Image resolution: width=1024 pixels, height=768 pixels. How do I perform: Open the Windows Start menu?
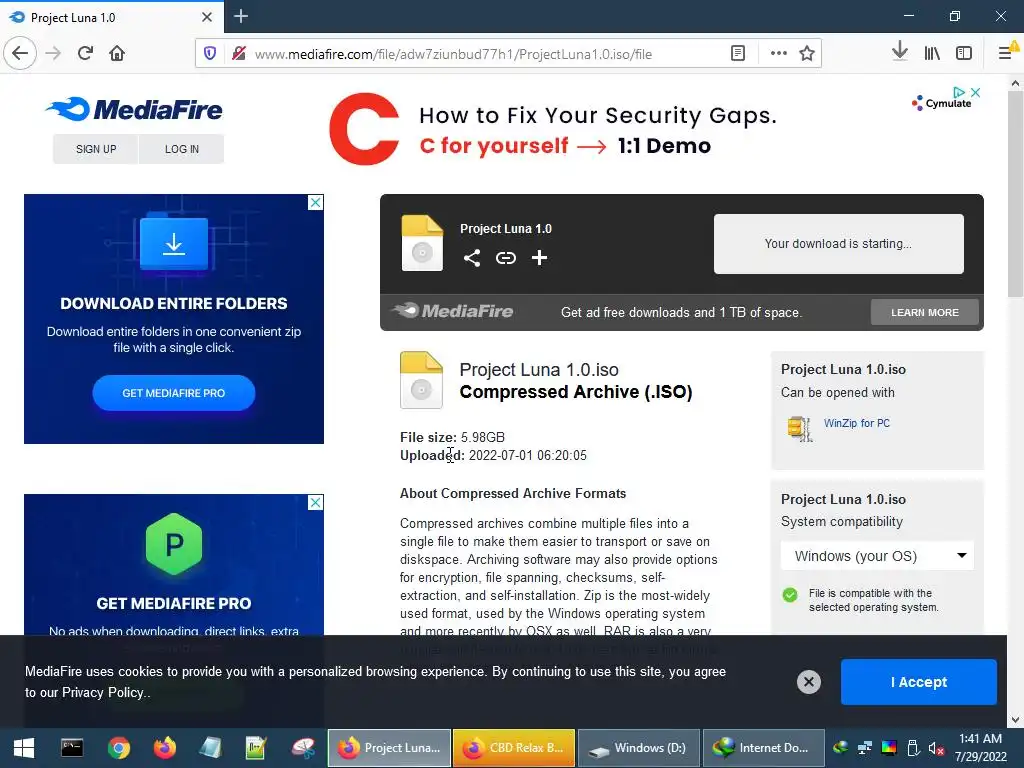coord(24,748)
